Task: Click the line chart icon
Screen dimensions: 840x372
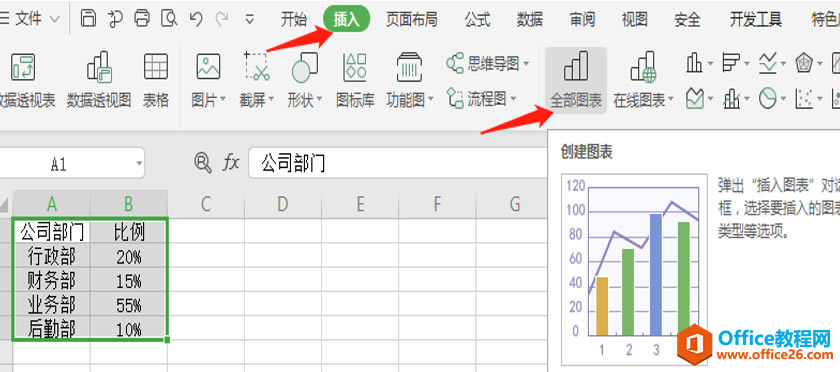Action: 768,64
